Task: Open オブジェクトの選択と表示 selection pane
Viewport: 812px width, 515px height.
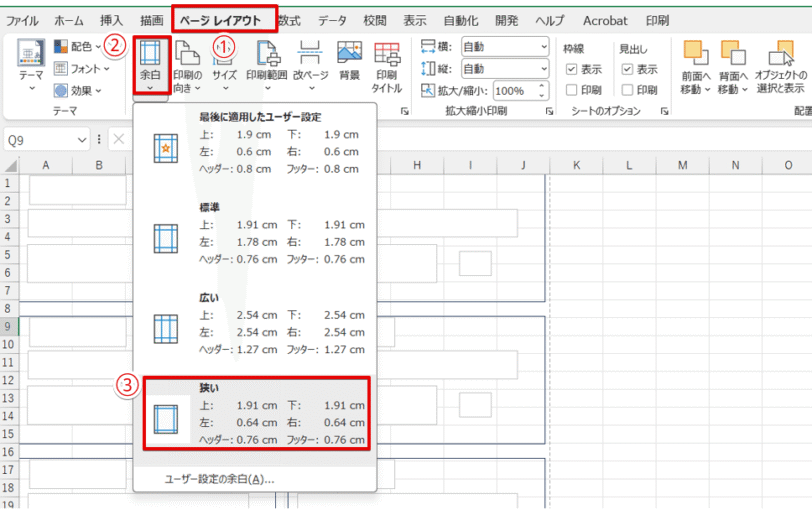Action: click(x=781, y=66)
